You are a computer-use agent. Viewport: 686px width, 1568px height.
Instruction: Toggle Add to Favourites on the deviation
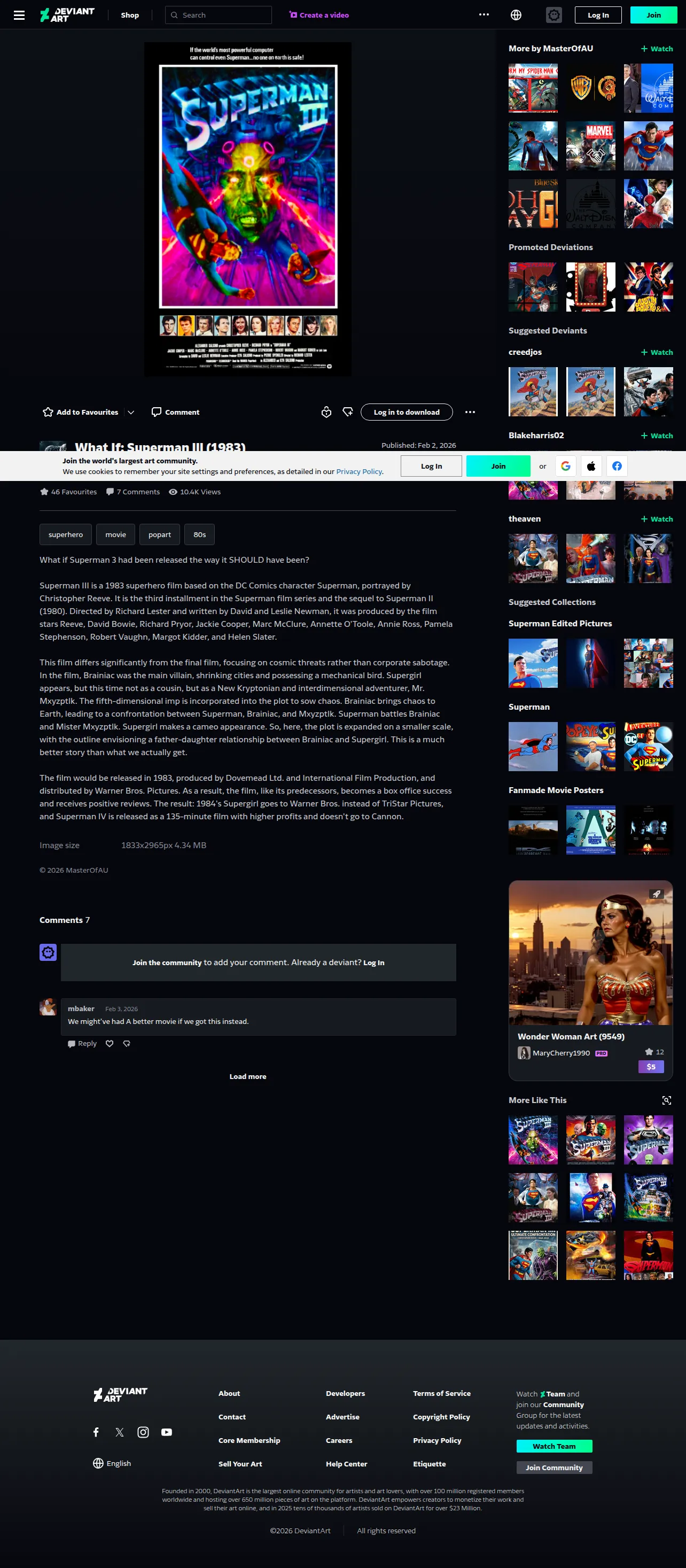pyautogui.click(x=80, y=412)
